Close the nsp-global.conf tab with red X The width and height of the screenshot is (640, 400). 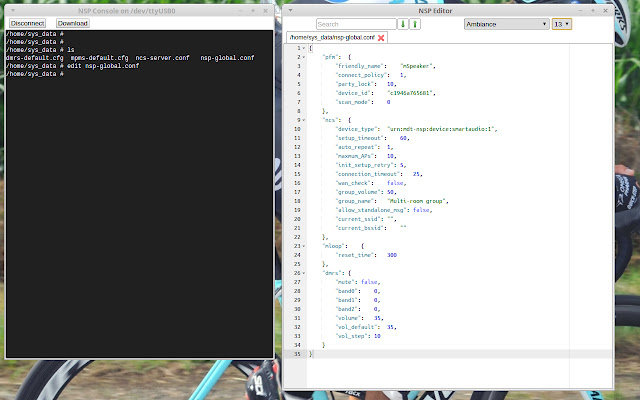click(x=381, y=37)
